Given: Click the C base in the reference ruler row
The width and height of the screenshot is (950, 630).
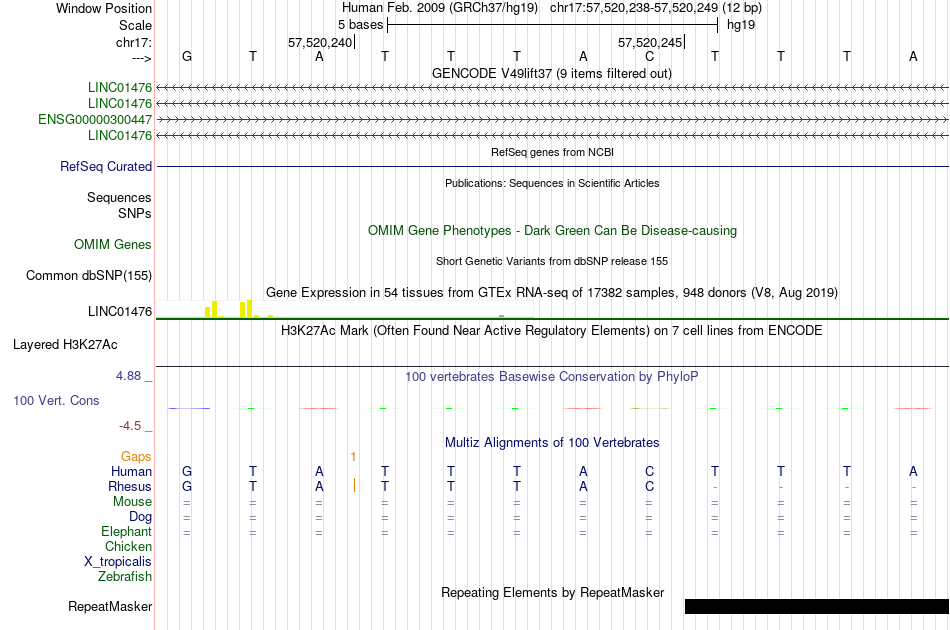Looking at the screenshot, I should 649,57.
